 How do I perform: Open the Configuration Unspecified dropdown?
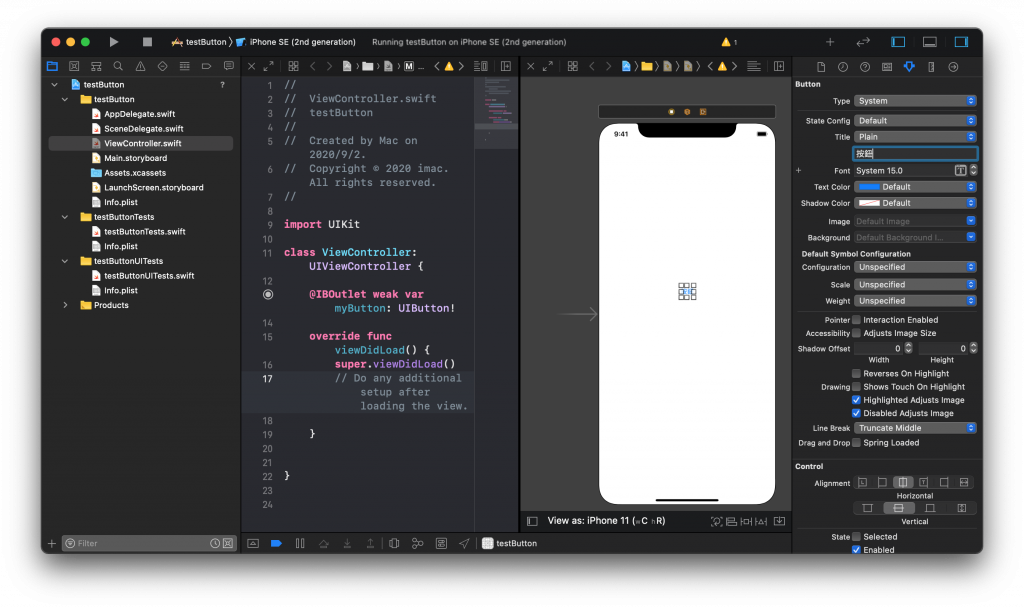pyautogui.click(x=916, y=267)
